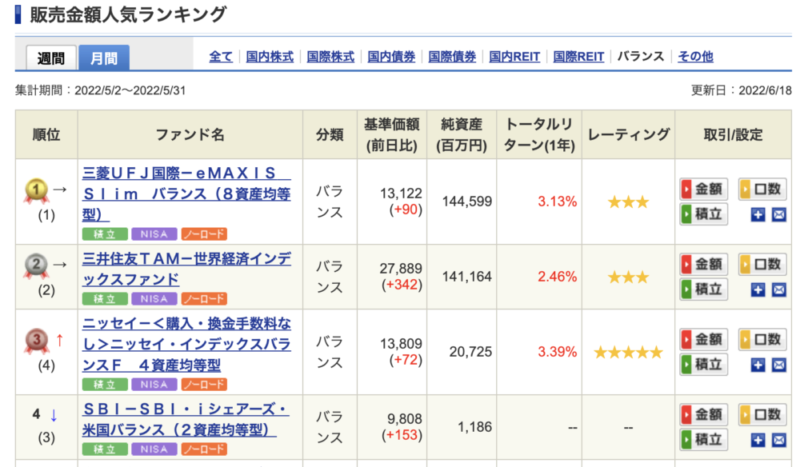The height and width of the screenshot is (467, 800).
Task: Open ニッセイ・インデックスバランスF fund link
Action: (187, 344)
